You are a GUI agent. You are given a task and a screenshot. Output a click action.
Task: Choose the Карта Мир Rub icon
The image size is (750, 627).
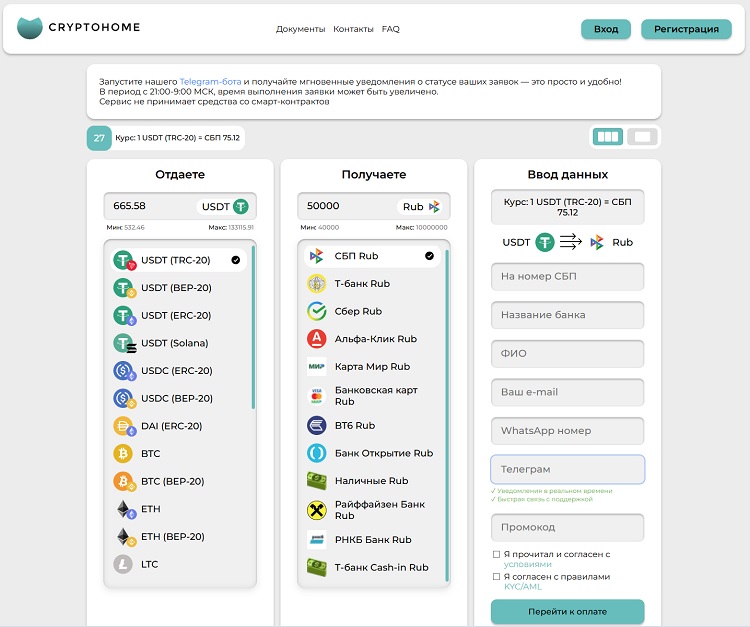pyautogui.click(x=316, y=367)
